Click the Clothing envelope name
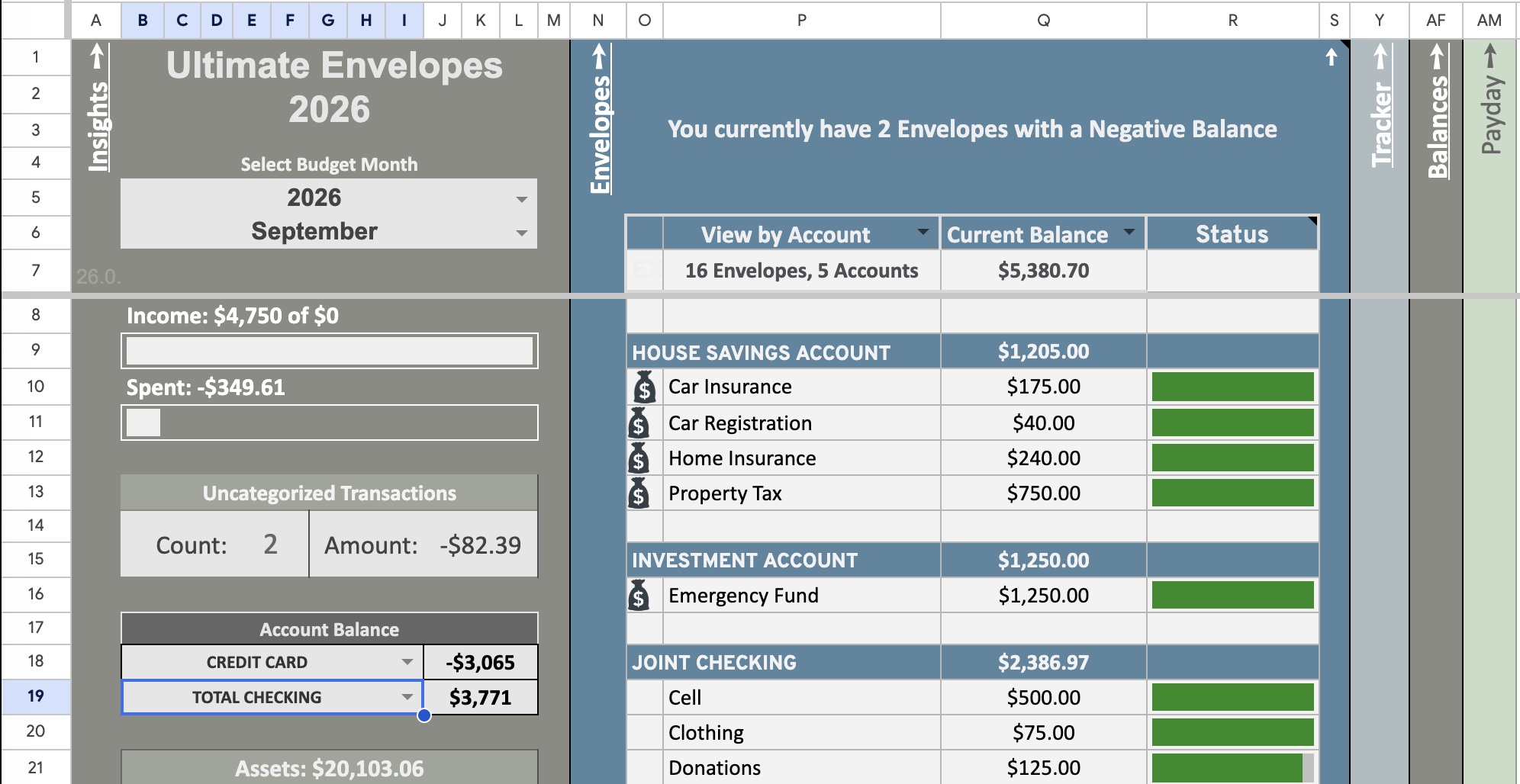This screenshot has width=1520, height=784. (x=706, y=733)
